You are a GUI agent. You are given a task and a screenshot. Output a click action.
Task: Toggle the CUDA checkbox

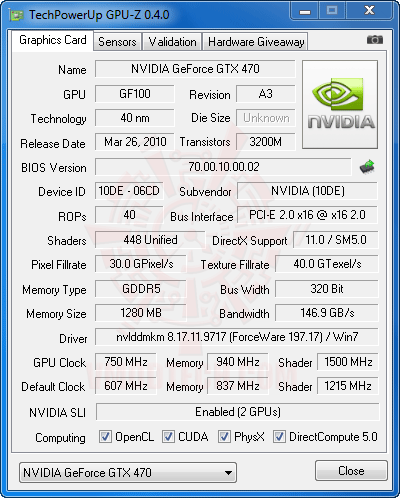168,436
